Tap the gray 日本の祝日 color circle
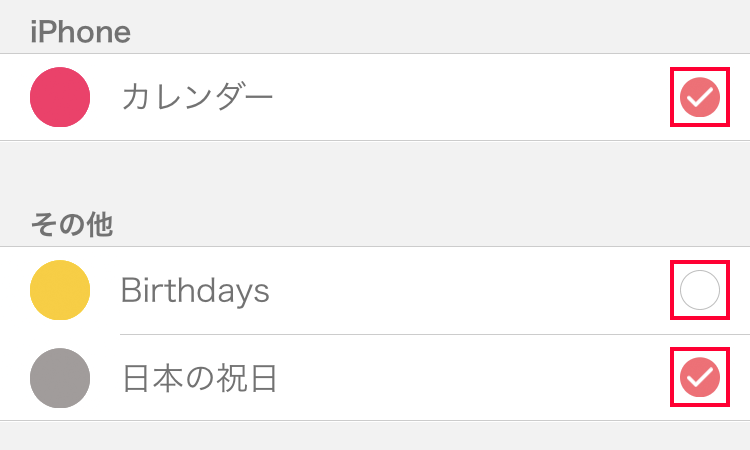 (x=60, y=378)
